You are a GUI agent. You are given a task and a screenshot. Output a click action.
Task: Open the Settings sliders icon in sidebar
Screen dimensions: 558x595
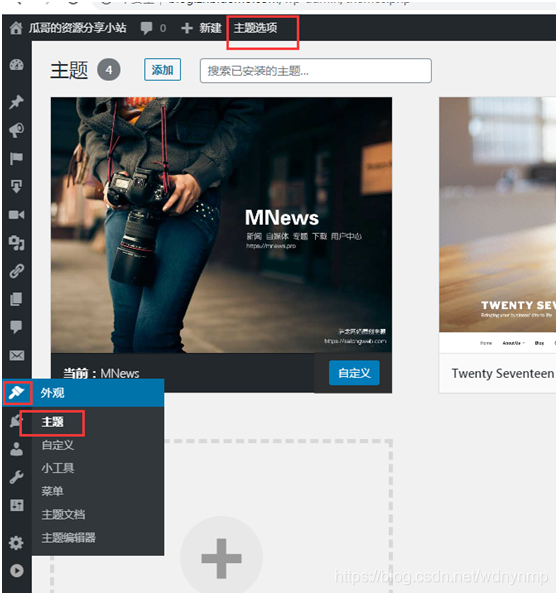coord(16,505)
